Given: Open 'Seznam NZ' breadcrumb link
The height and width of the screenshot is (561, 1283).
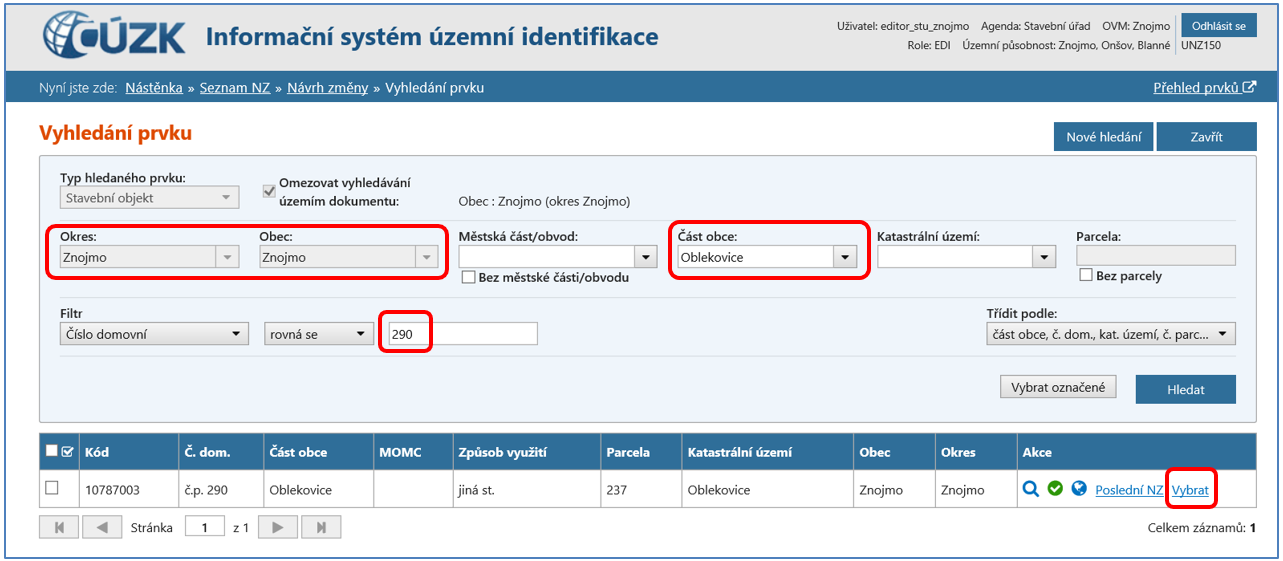Looking at the screenshot, I should click(234, 88).
